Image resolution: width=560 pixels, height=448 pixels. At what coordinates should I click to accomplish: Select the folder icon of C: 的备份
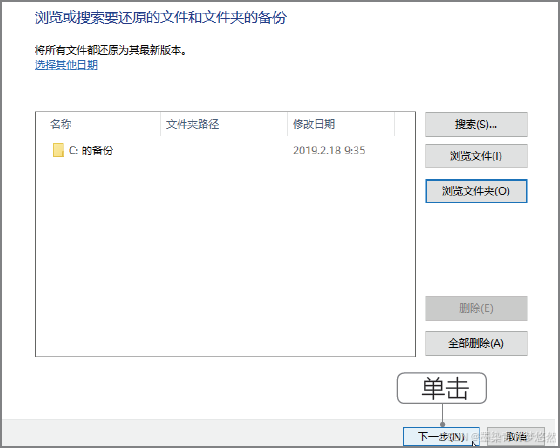coord(58,150)
